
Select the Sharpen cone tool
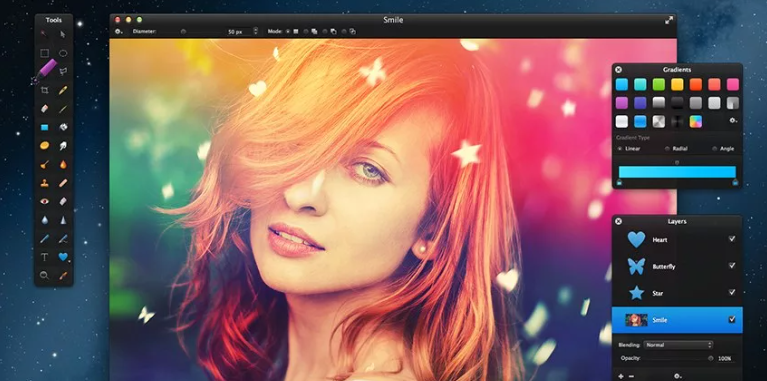[x=63, y=220]
